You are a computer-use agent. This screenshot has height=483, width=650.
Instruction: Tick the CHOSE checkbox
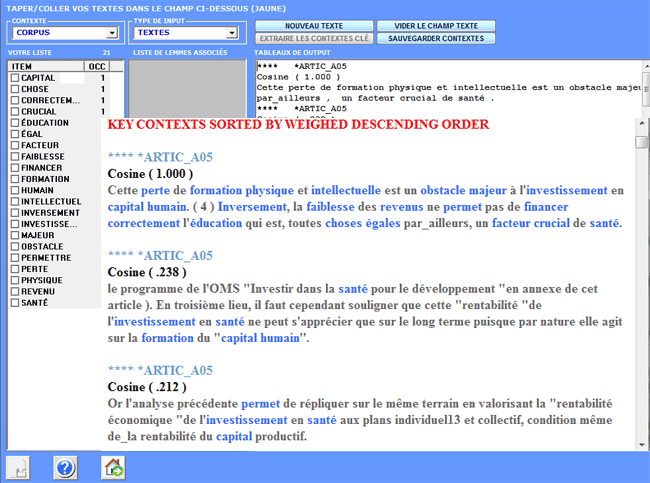click(15, 89)
